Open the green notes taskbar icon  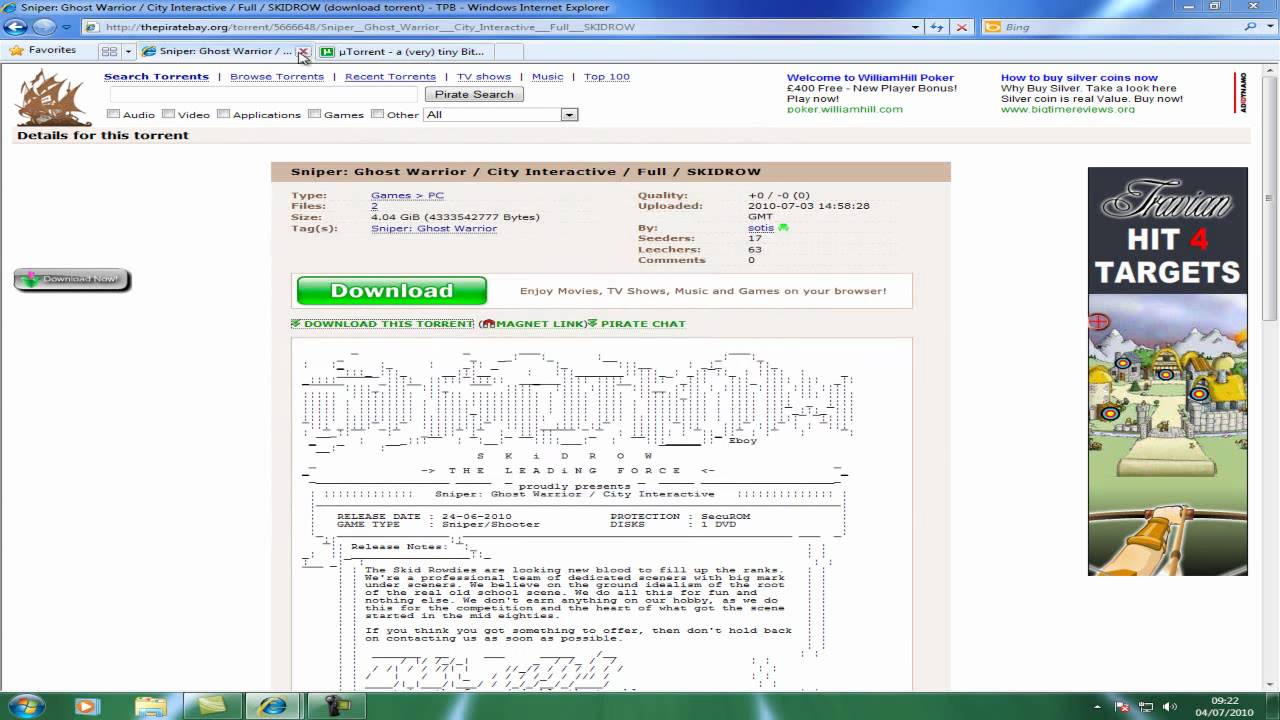(x=212, y=706)
